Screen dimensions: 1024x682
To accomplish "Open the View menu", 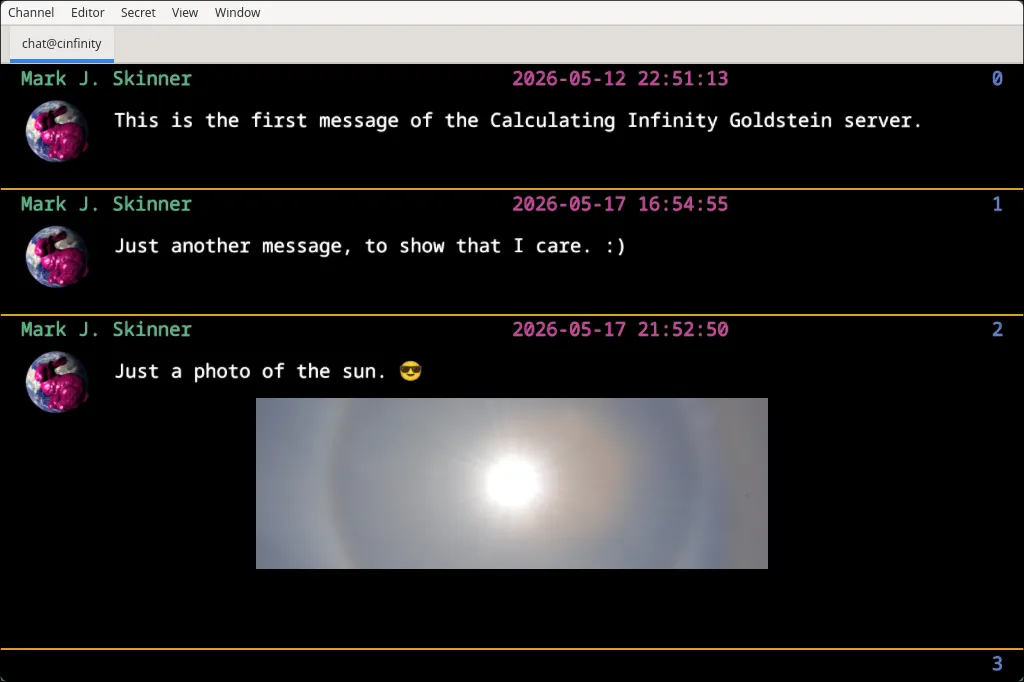I will [x=185, y=12].
